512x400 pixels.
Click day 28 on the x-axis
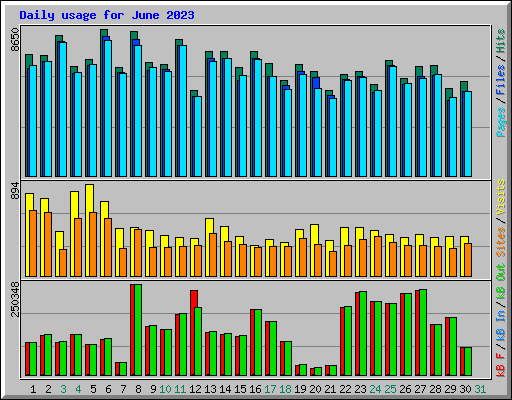[x=435, y=389]
